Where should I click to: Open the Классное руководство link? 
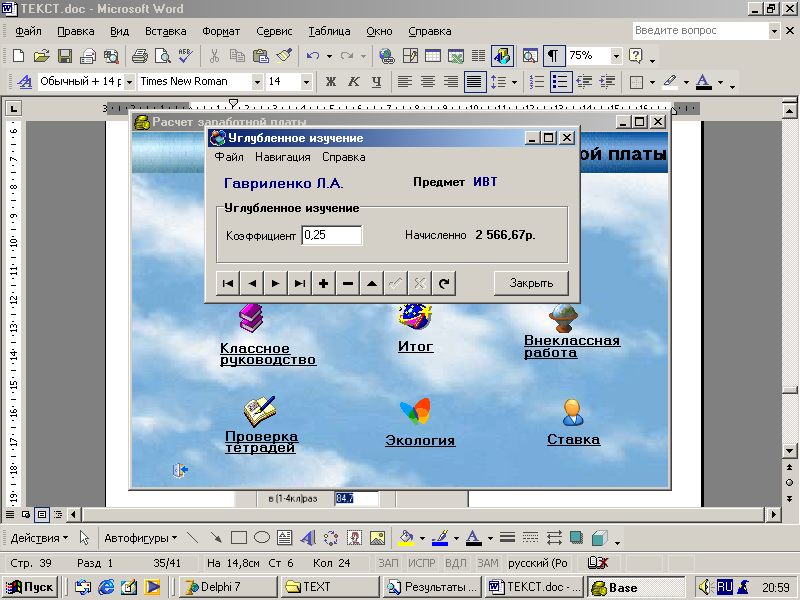pyautogui.click(x=268, y=354)
